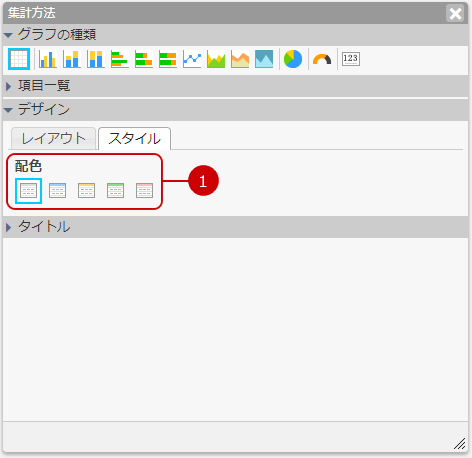
Task: Apply the blue table color scheme
Action: (x=57, y=190)
